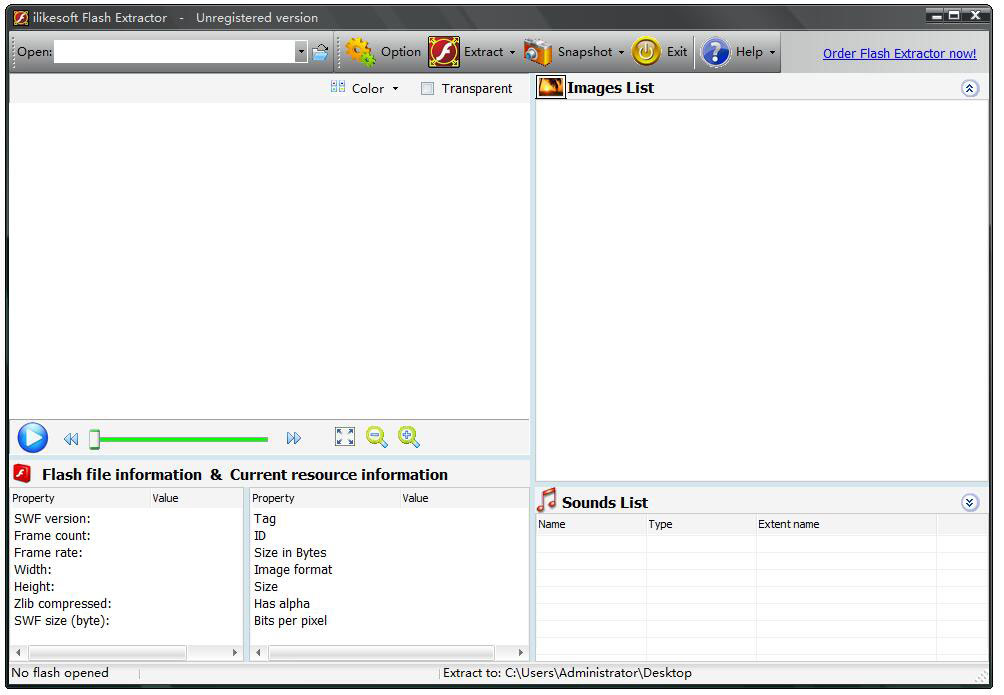Viewport: 1004px width, 695px height.
Task: Collapse the Images List panel
Action: tap(969, 88)
